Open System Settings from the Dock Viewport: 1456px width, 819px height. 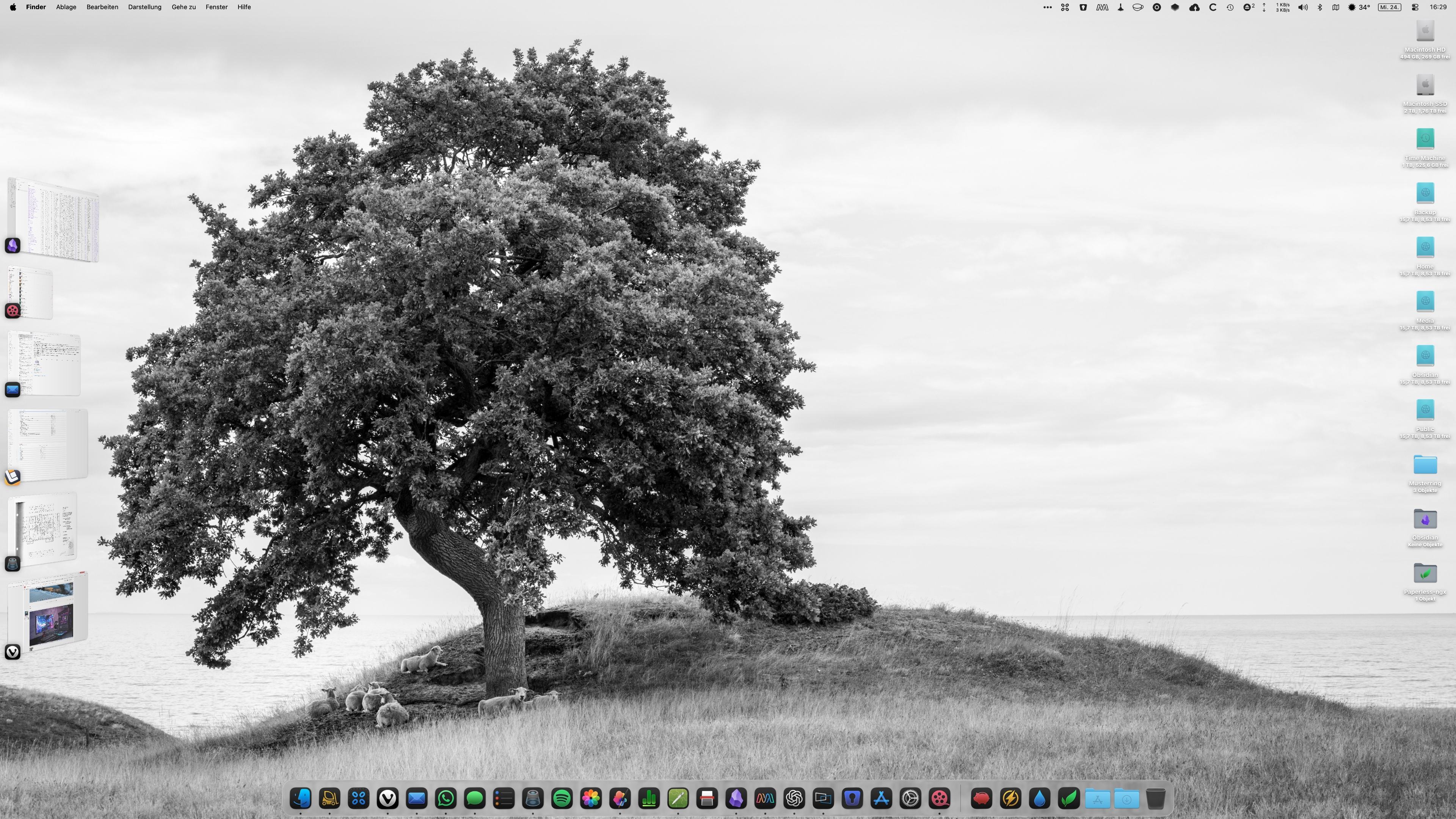click(x=910, y=798)
